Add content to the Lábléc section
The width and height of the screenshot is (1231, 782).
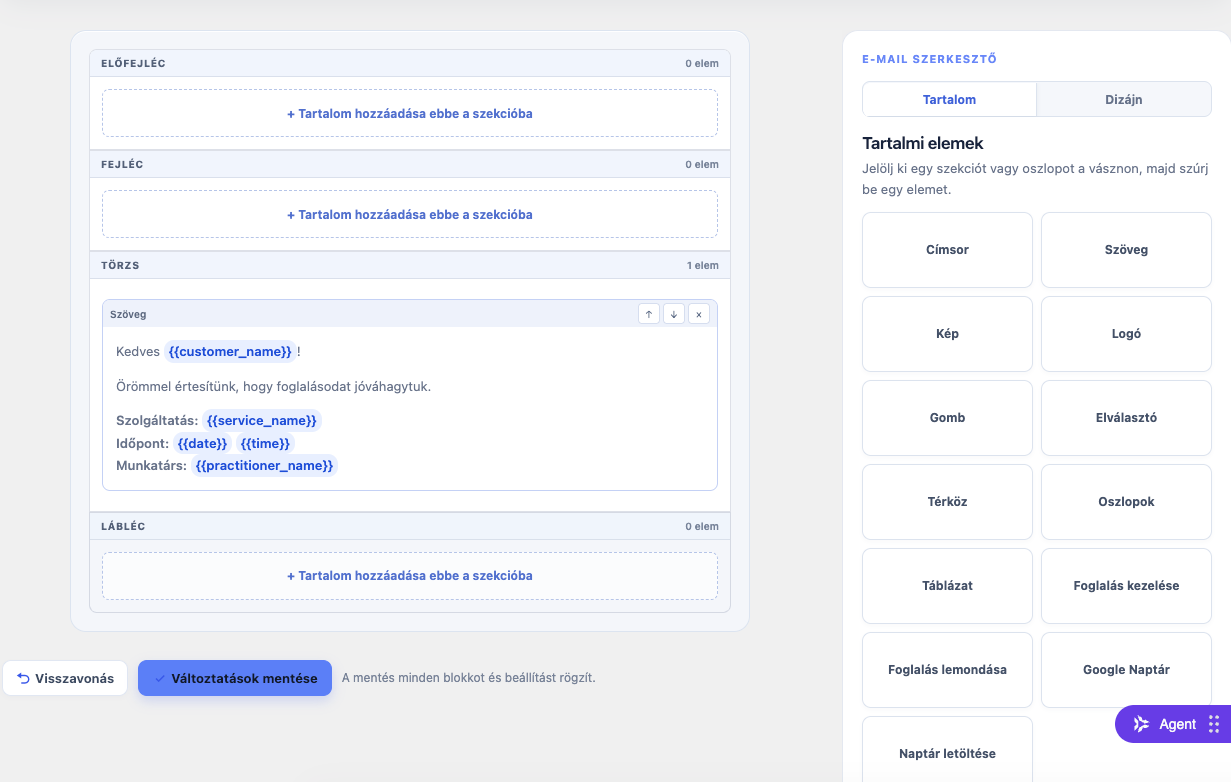(410, 576)
